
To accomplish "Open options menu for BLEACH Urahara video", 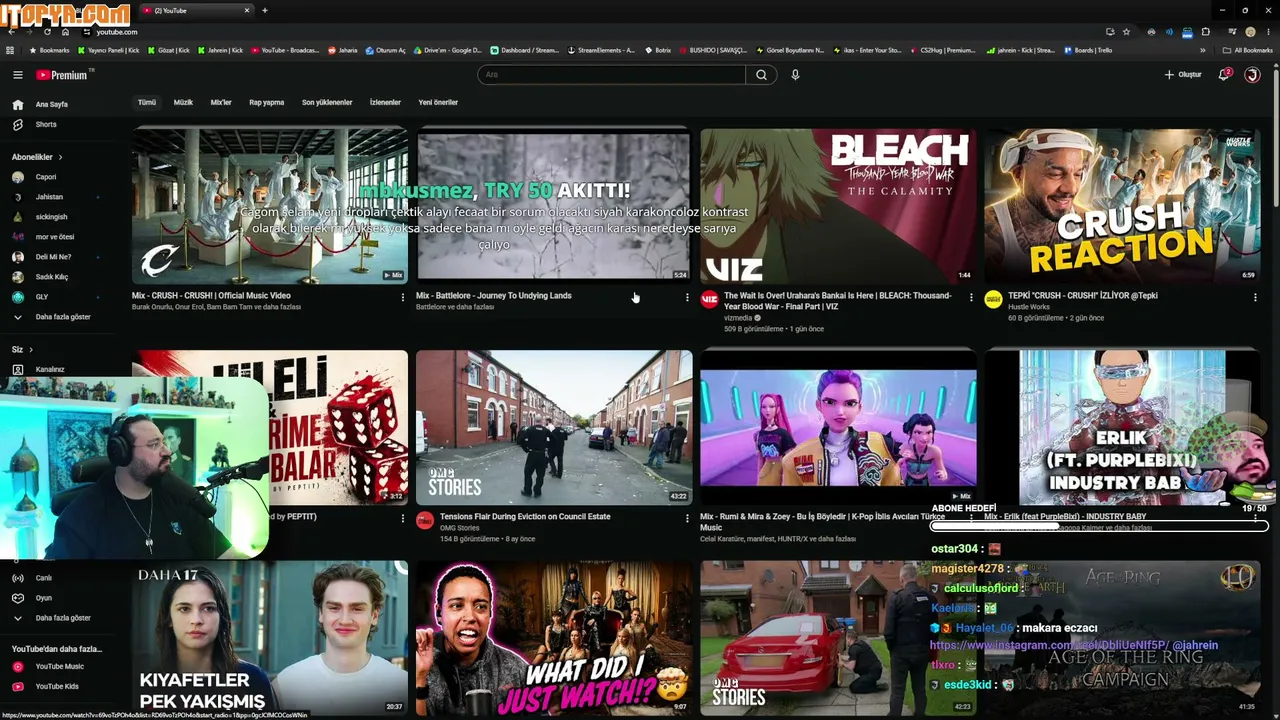I will pyautogui.click(x=971, y=297).
